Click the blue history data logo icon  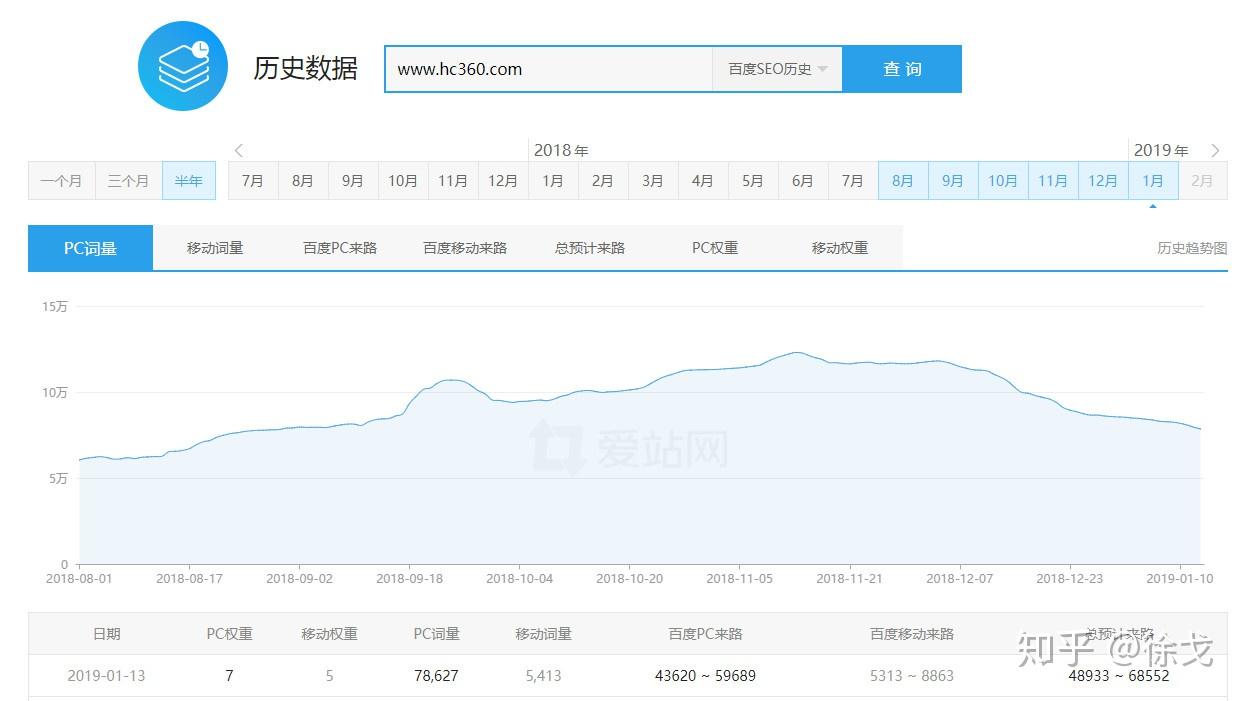(183, 65)
